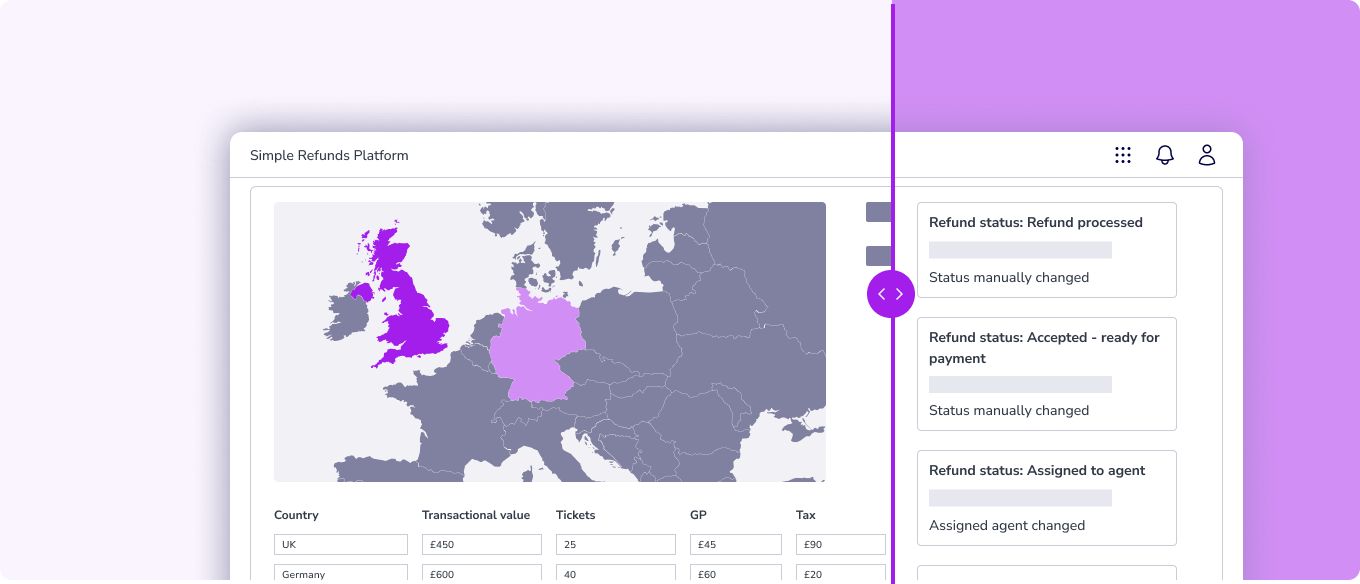This screenshot has width=1360, height=584.
Task: Click the Tickets column header
Action: click(x=575, y=515)
